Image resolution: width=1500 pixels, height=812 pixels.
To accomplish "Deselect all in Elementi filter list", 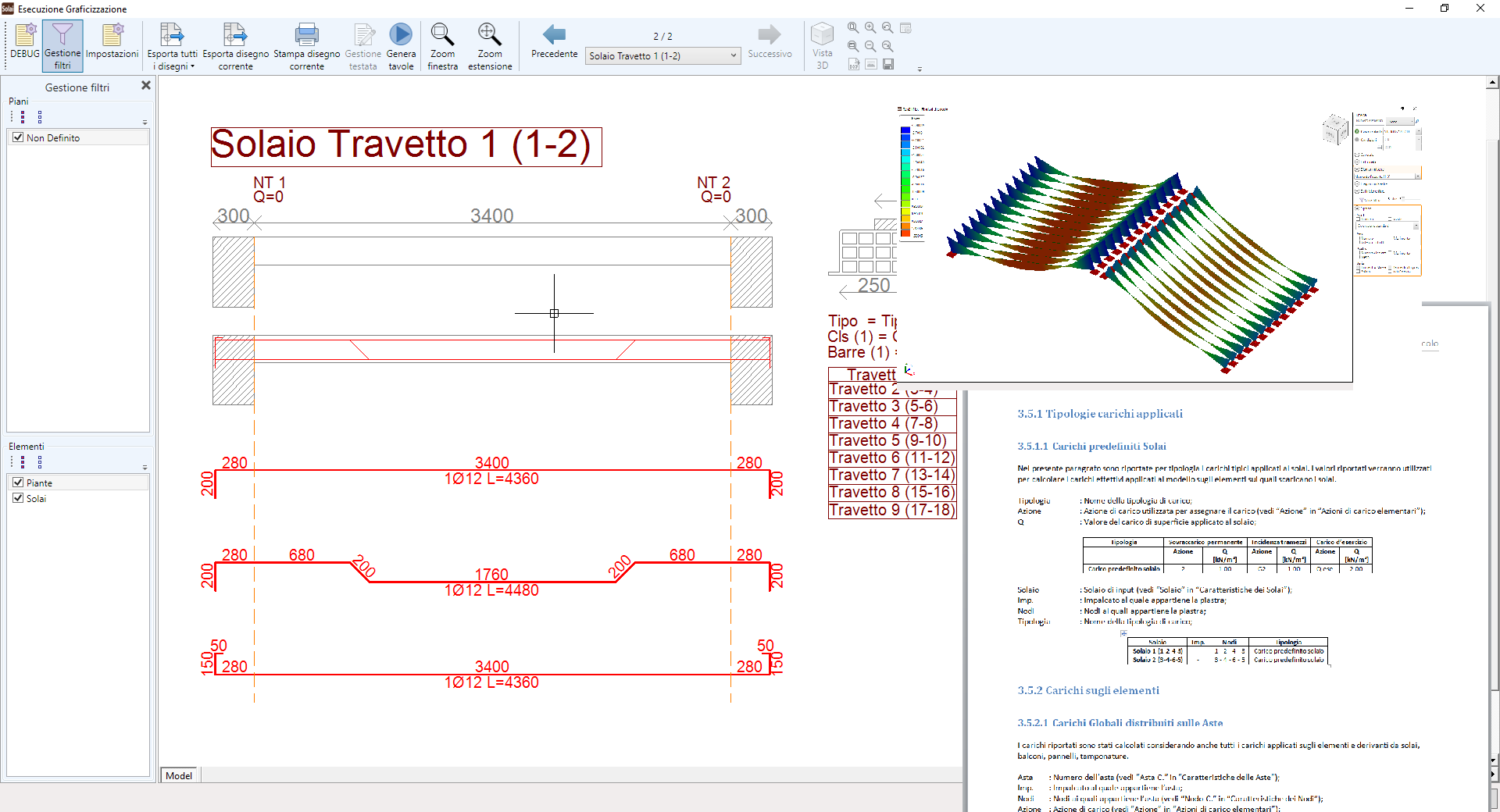I will (40, 461).
